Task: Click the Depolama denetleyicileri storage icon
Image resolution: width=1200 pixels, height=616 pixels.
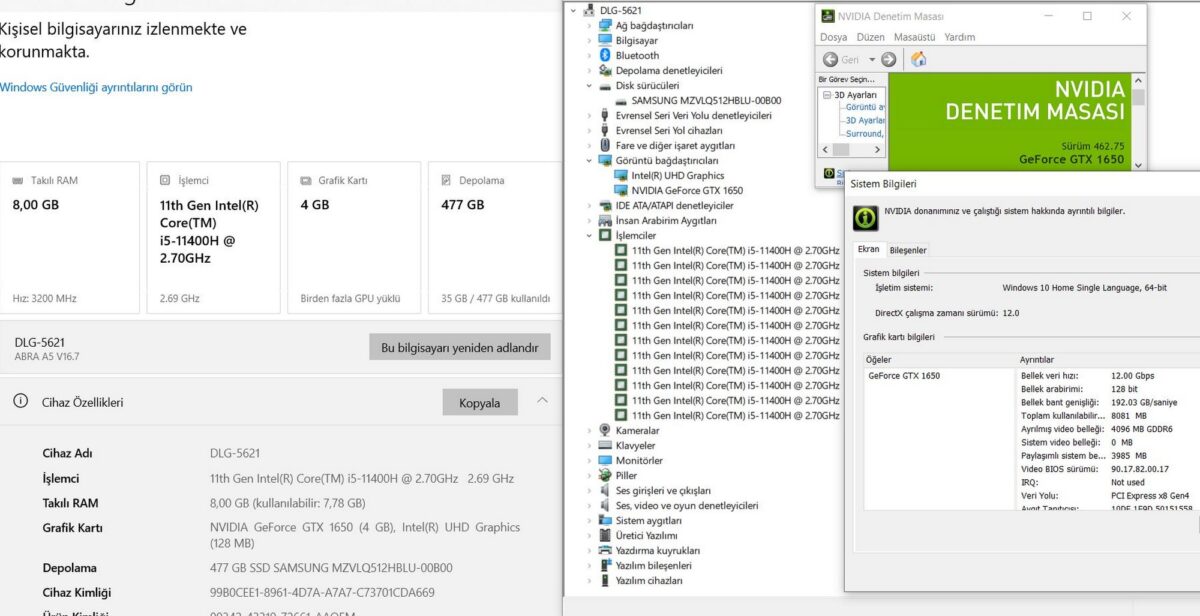Action: [x=605, y=70]
